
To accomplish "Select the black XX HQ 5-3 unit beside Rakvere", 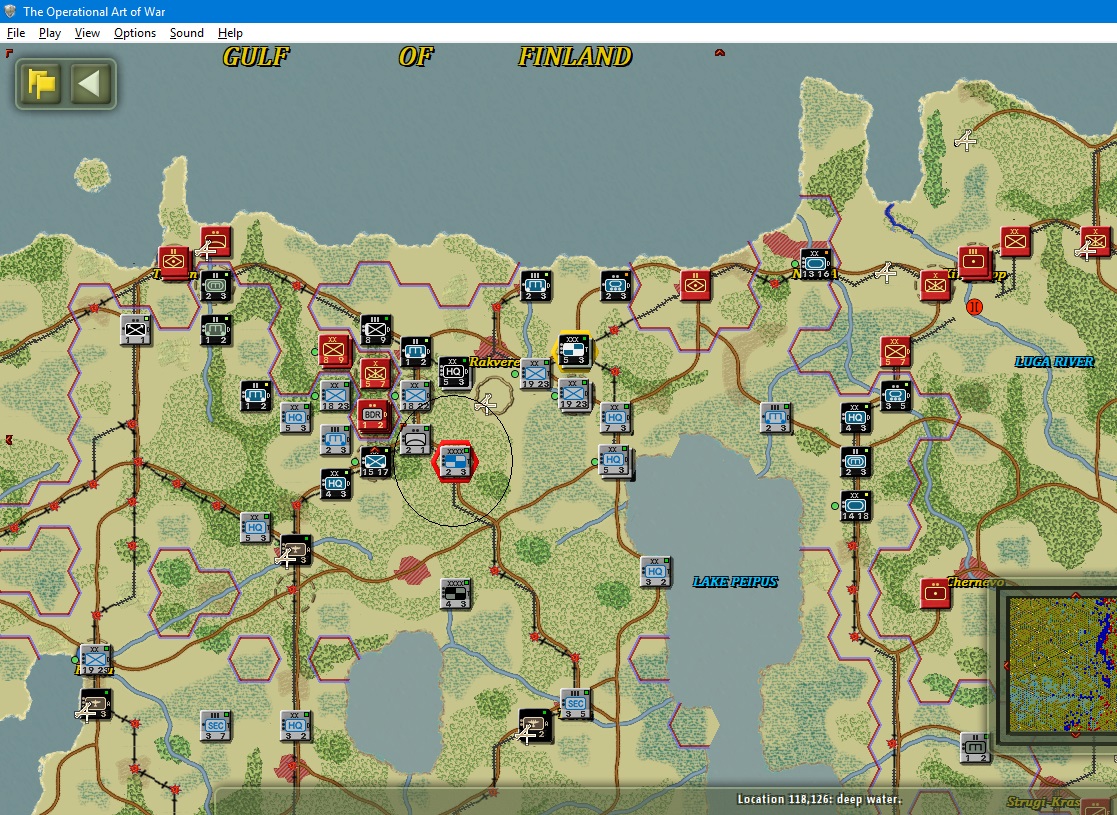I will point(454,371).
